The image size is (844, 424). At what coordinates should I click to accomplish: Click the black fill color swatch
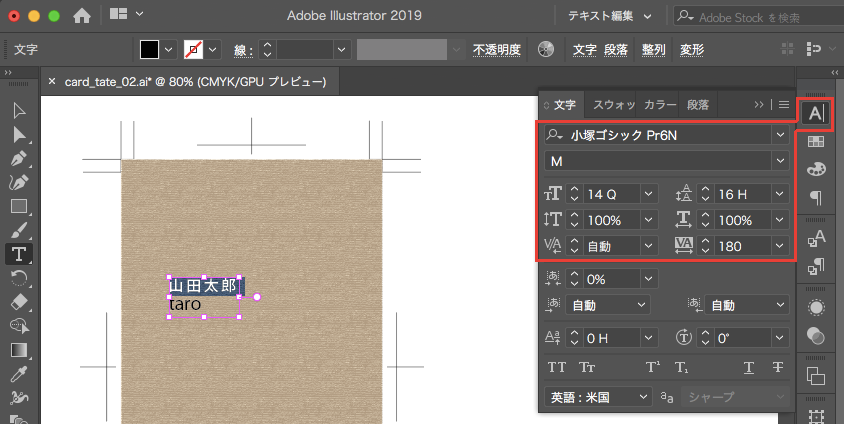149,49
